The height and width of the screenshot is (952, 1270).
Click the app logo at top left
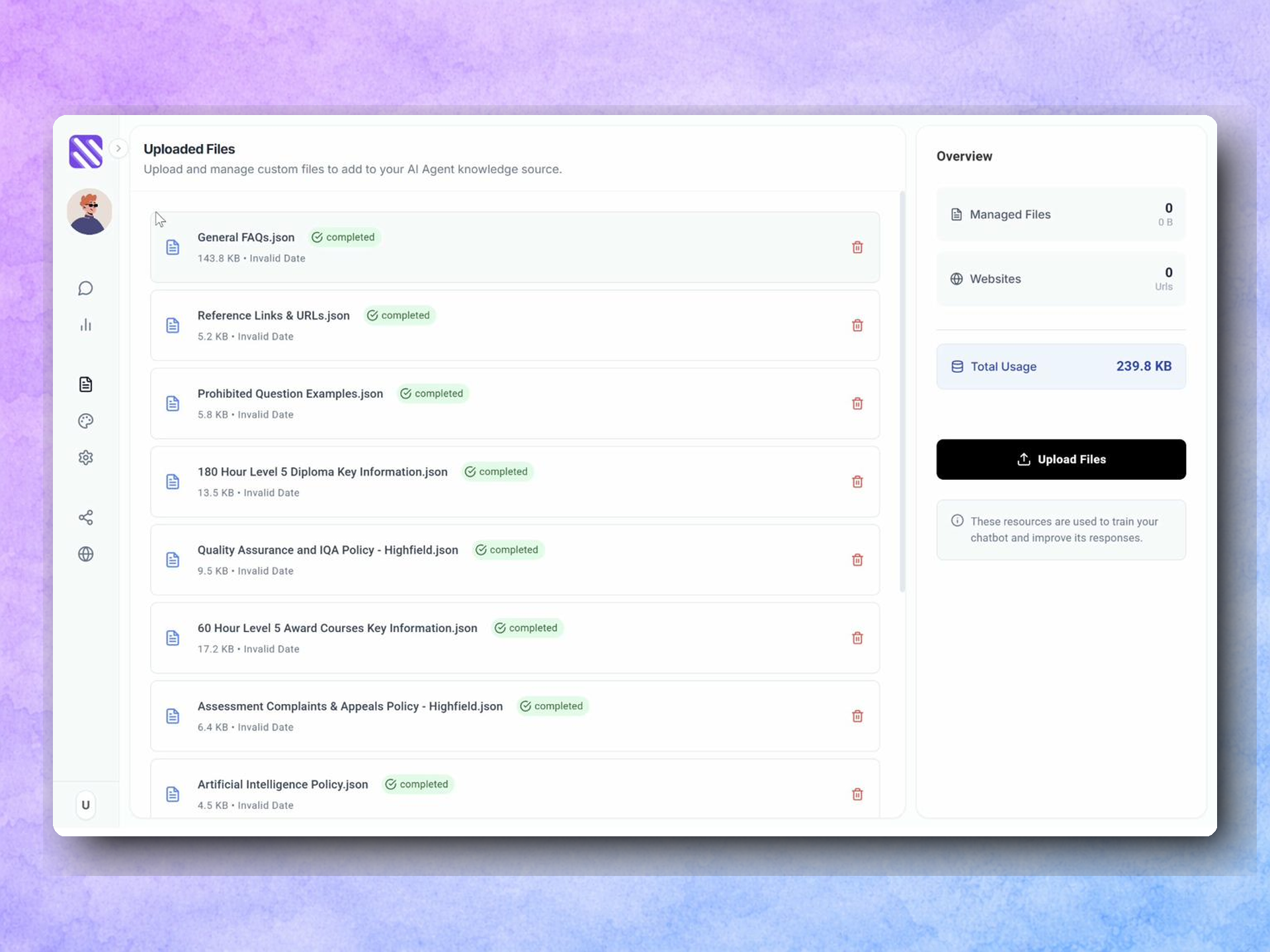point(85,151)
